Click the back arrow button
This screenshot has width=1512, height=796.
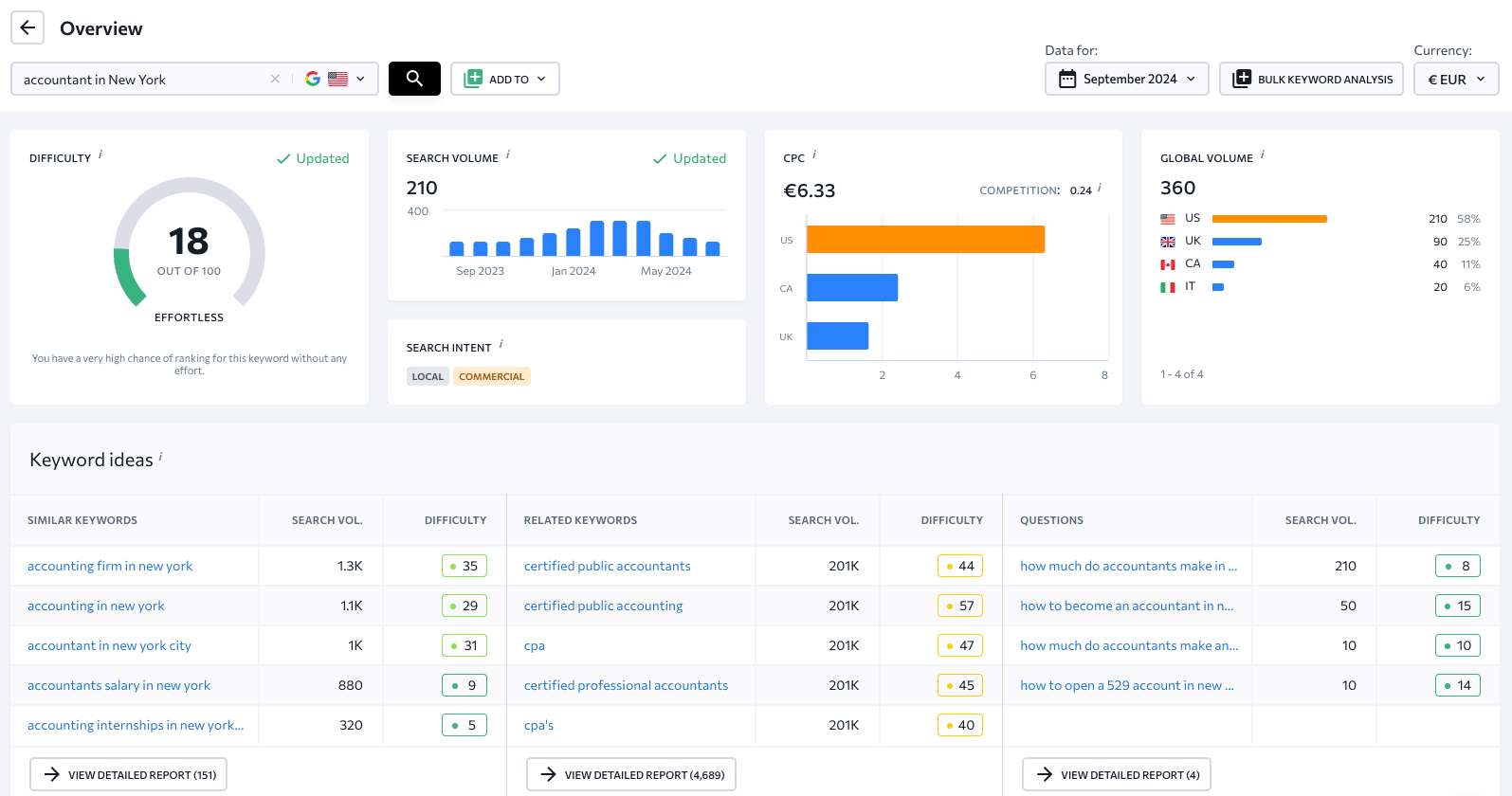(x=27, y=28)
